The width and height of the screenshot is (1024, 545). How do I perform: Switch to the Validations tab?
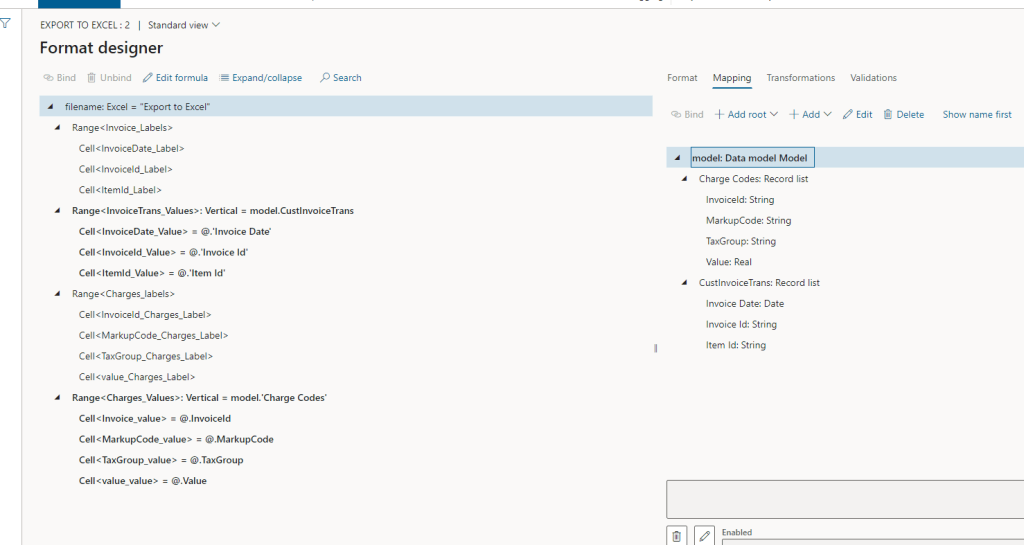pyautogui.click(x=873, y=78)
